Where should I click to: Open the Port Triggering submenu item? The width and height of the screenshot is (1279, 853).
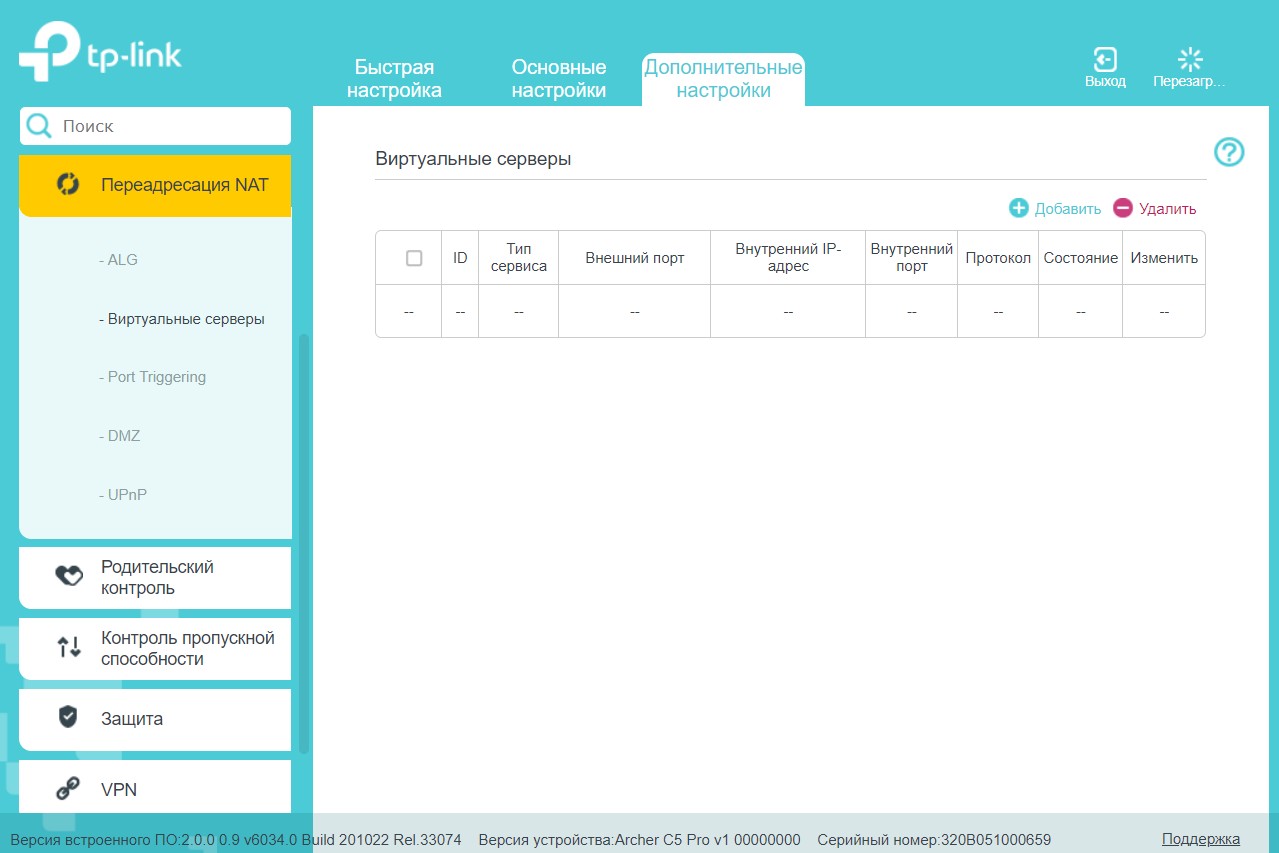pos(153,377)
